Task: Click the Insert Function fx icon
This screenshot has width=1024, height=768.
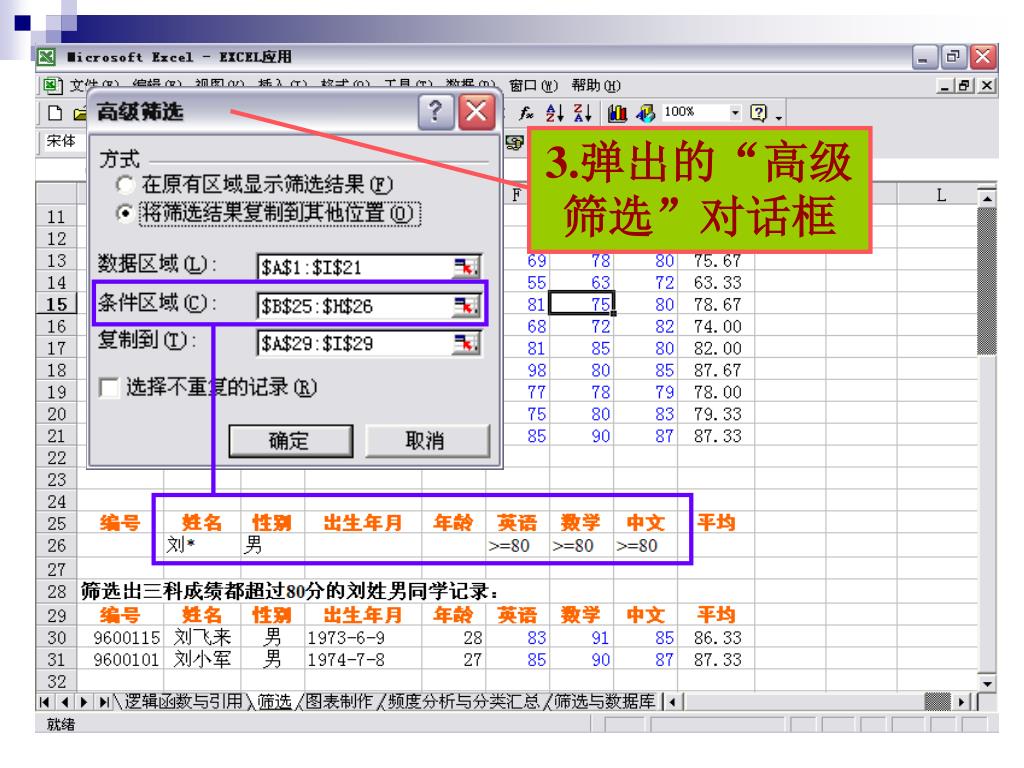Action: tap(526, 113)
